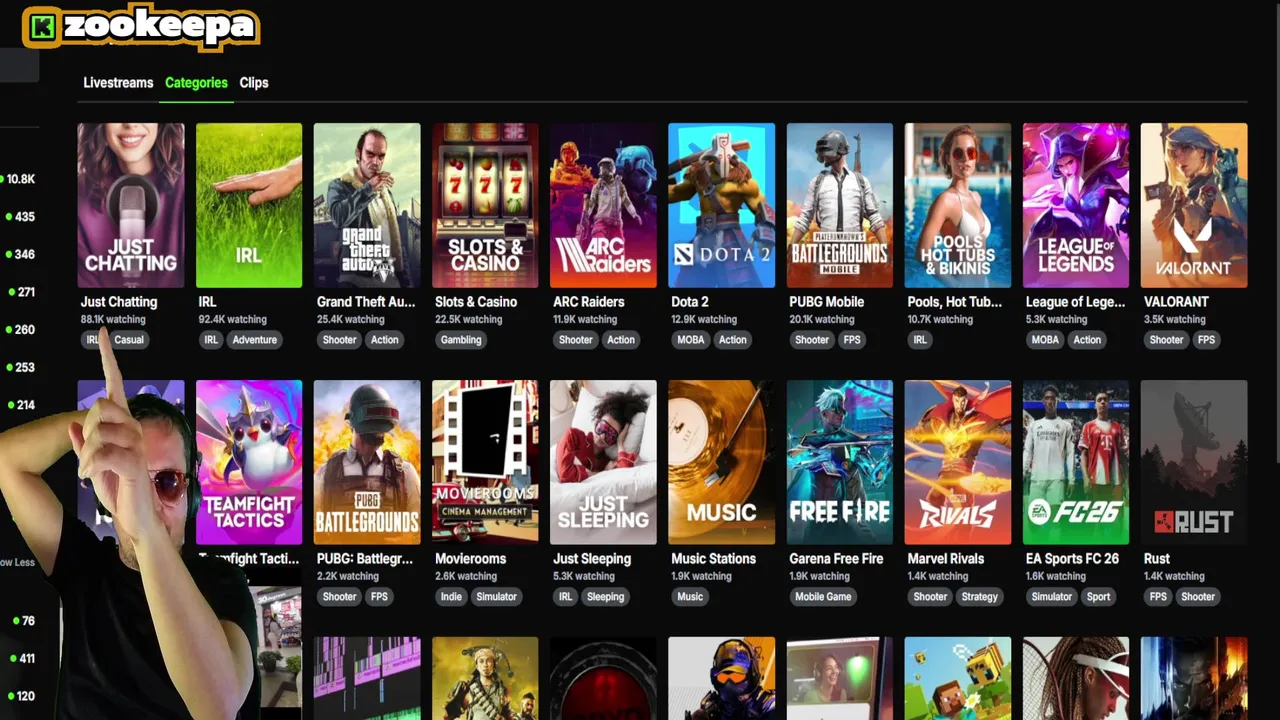This screenshot has height=720, width=1280.
Task: Select the Simulator tag under Movierooms
Action: point(496,597)
